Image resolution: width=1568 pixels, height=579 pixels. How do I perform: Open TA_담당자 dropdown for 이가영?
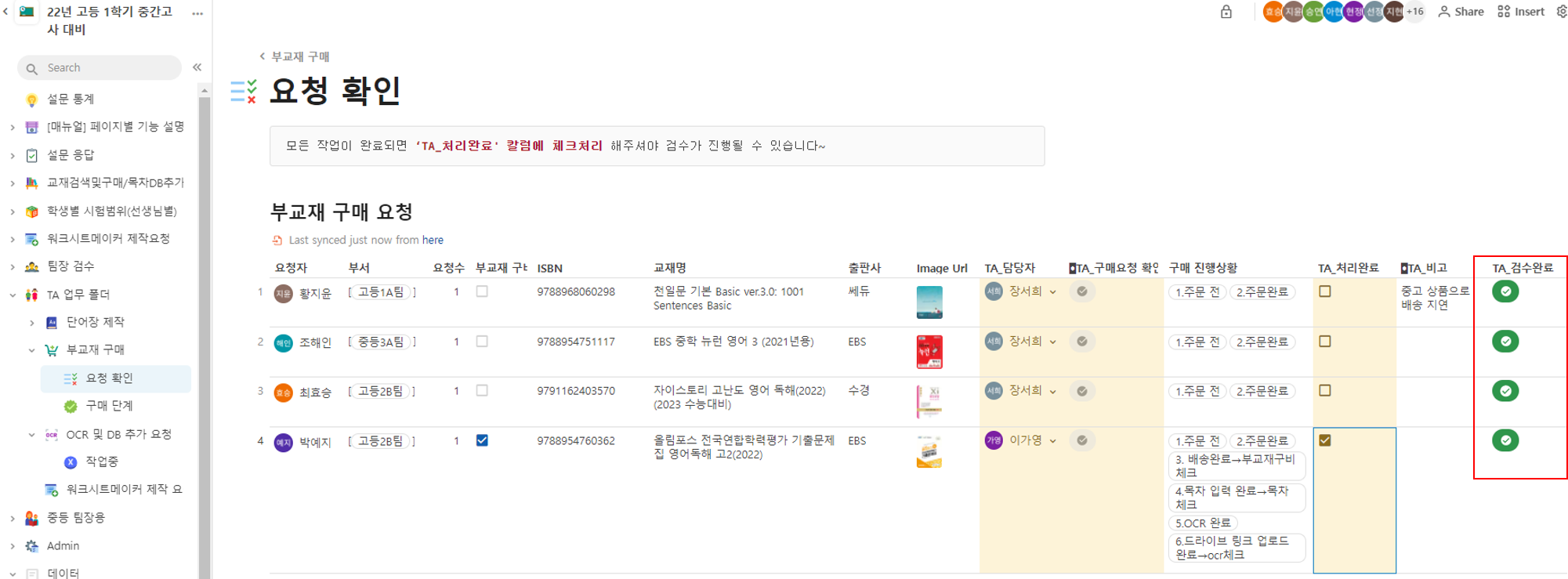[1052, 441]
